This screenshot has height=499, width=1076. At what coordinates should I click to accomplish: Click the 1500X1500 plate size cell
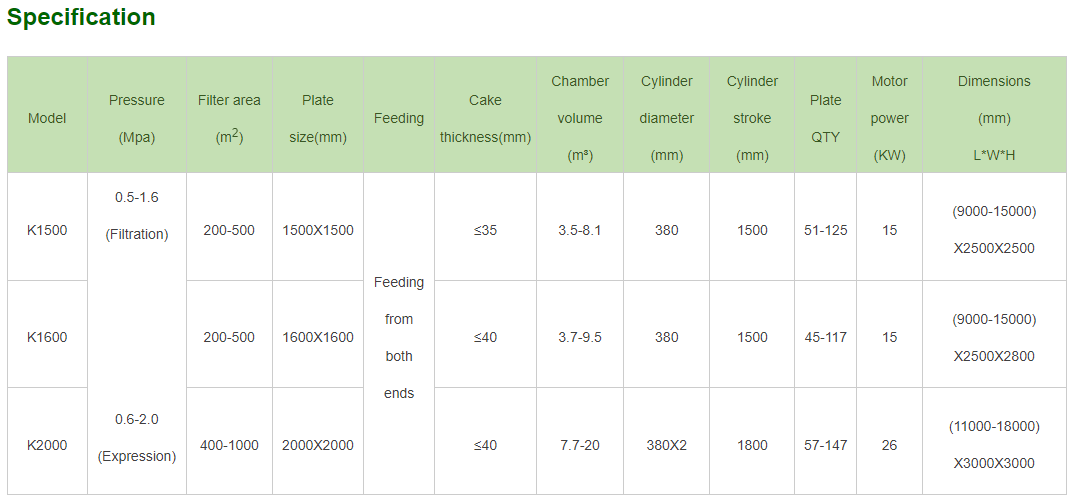pyautogui.click(x=318, y=230)
